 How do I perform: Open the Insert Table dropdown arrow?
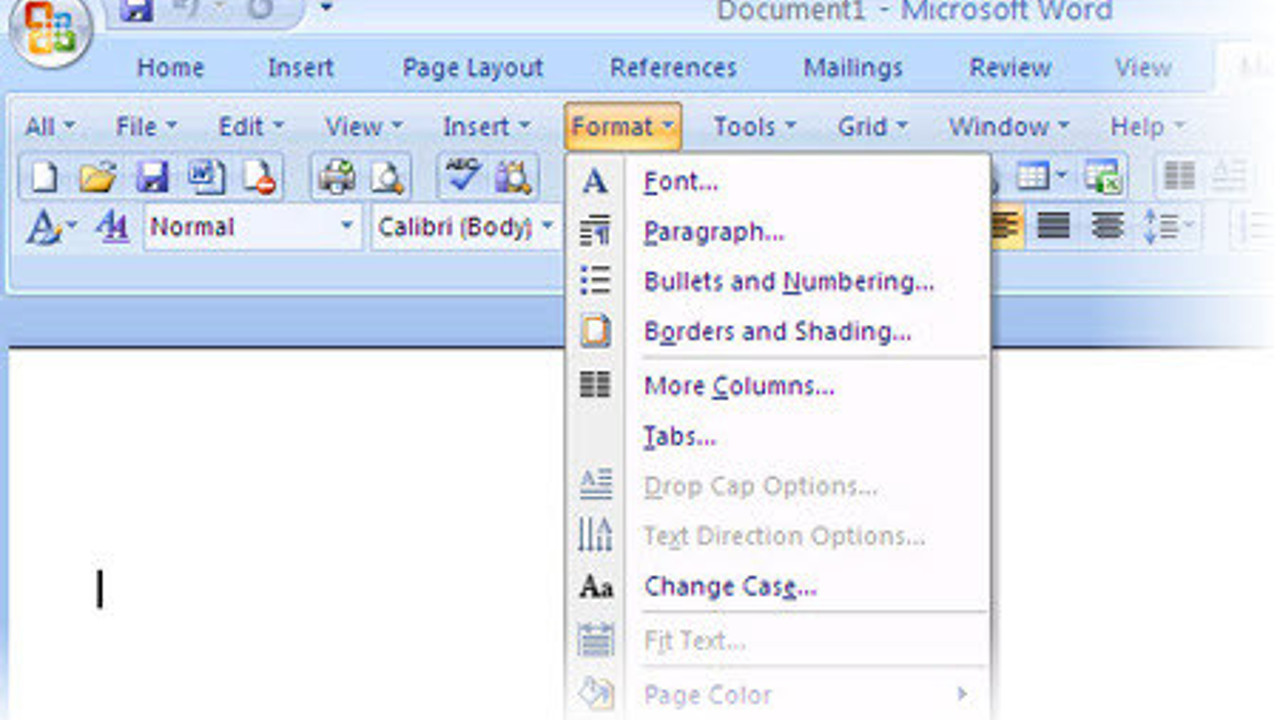pos(1062,177)
